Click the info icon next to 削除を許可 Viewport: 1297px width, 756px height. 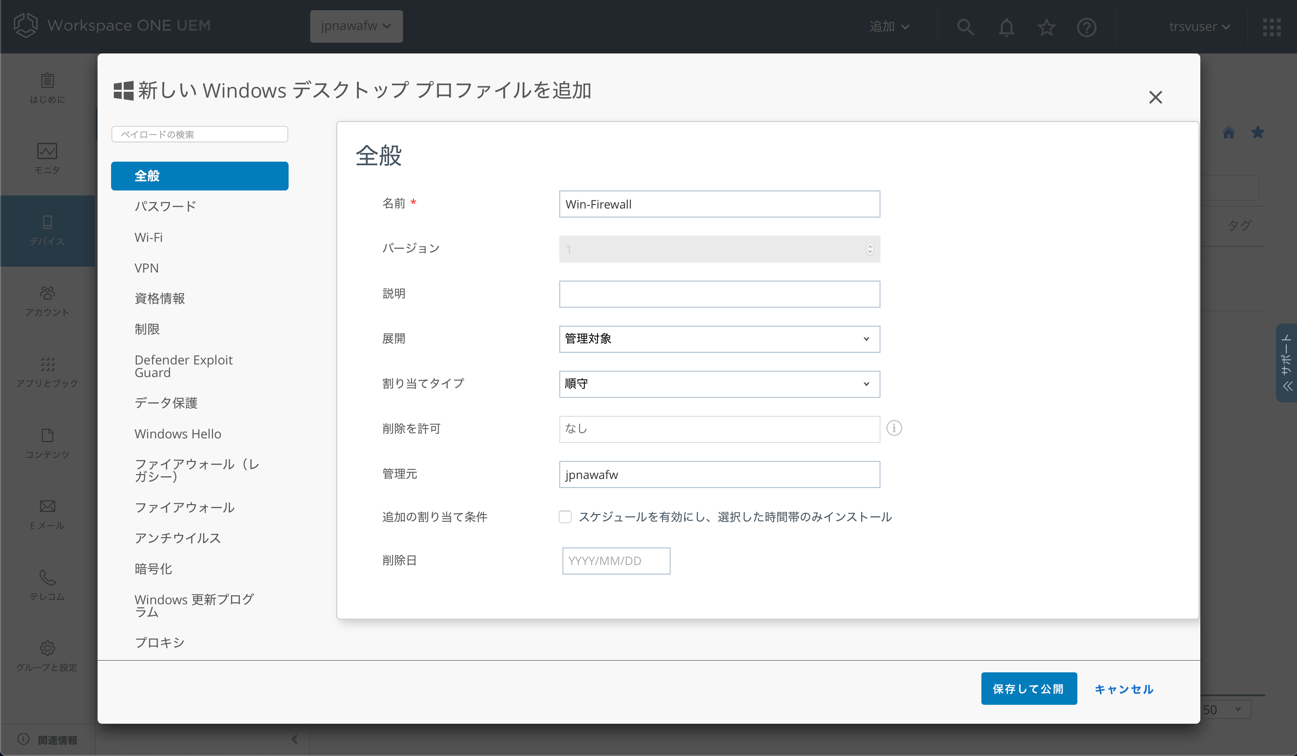[894, 428]
